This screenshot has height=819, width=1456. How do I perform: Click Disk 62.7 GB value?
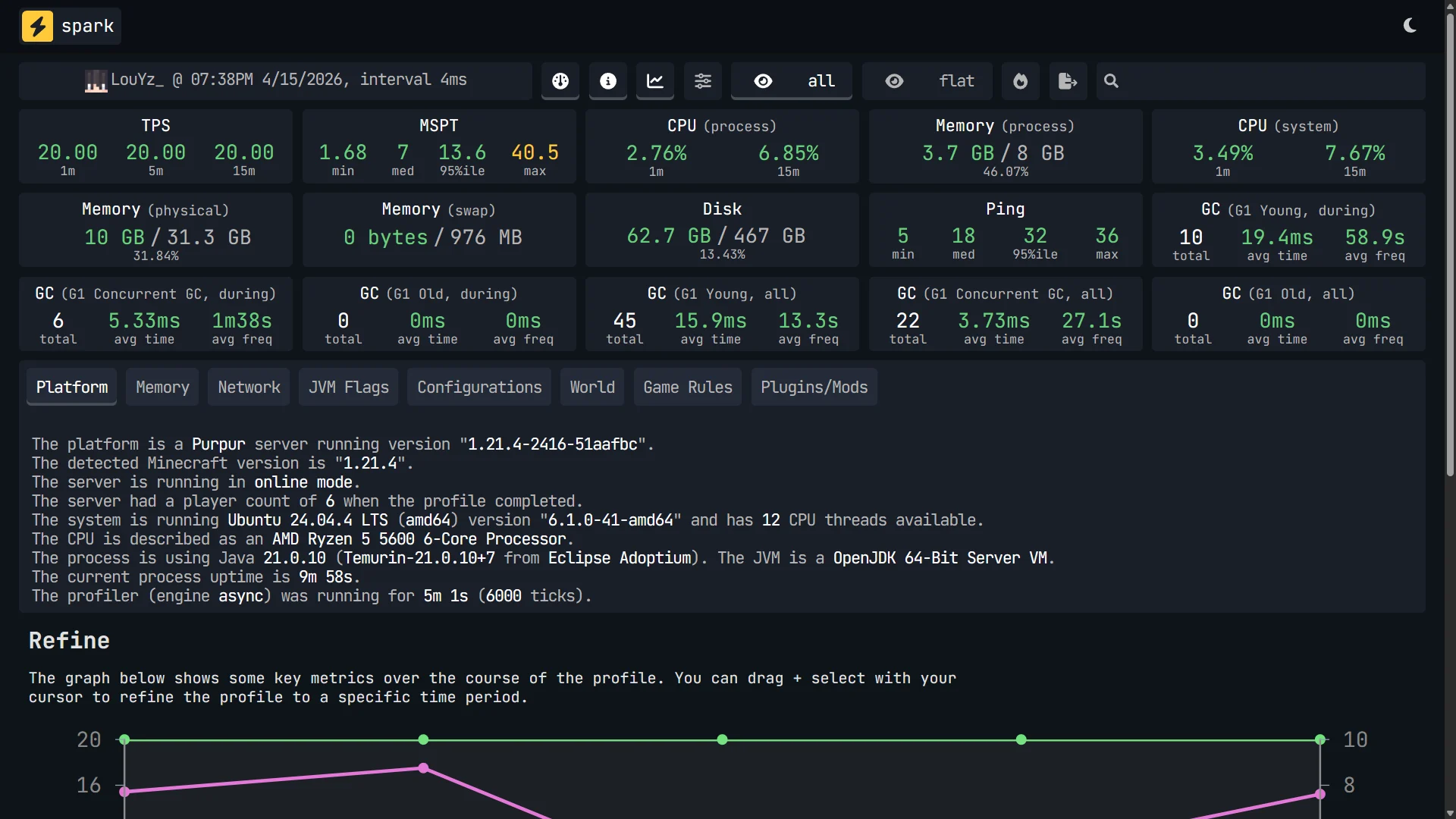point(669,237)
